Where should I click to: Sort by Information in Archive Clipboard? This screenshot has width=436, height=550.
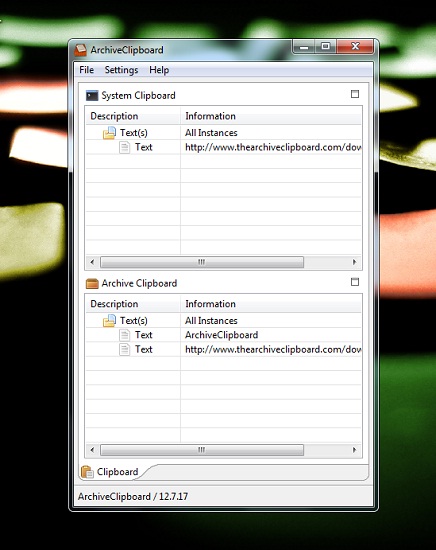[x=270, y=303]
